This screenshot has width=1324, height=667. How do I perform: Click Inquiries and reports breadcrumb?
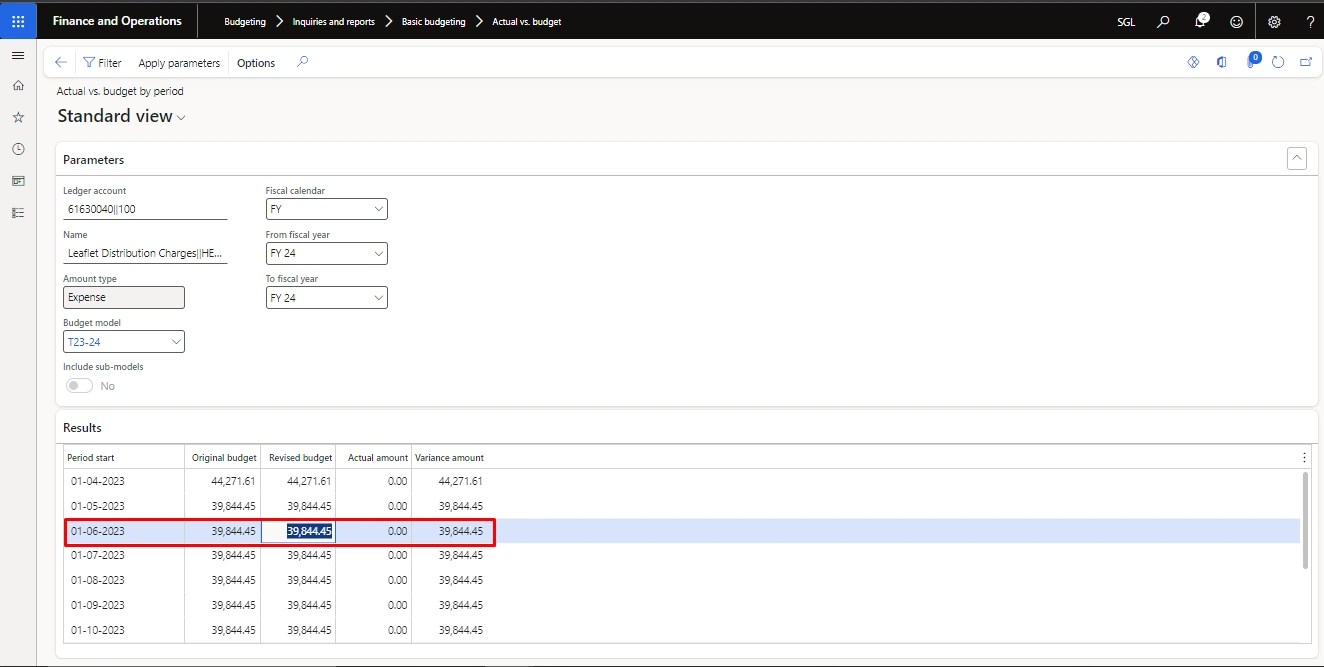(334, 21)
